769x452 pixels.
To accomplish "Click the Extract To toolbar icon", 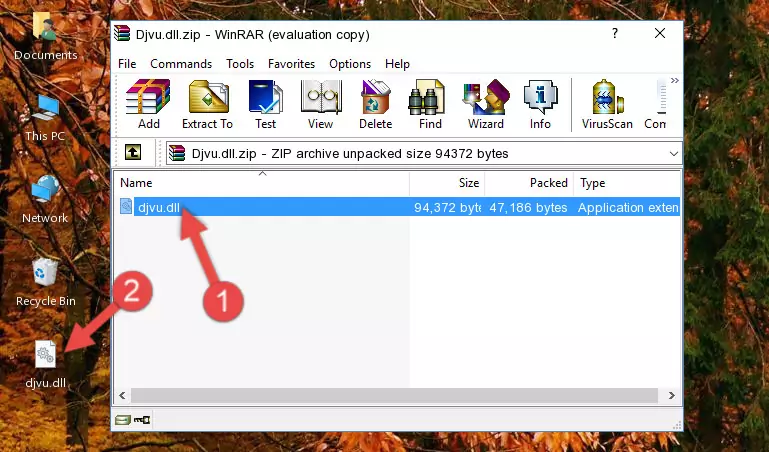I will click(207, 104).
